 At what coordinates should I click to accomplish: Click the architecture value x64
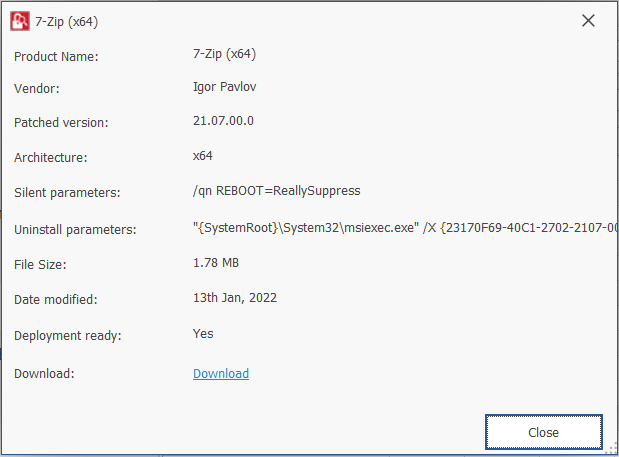(203, 156)
